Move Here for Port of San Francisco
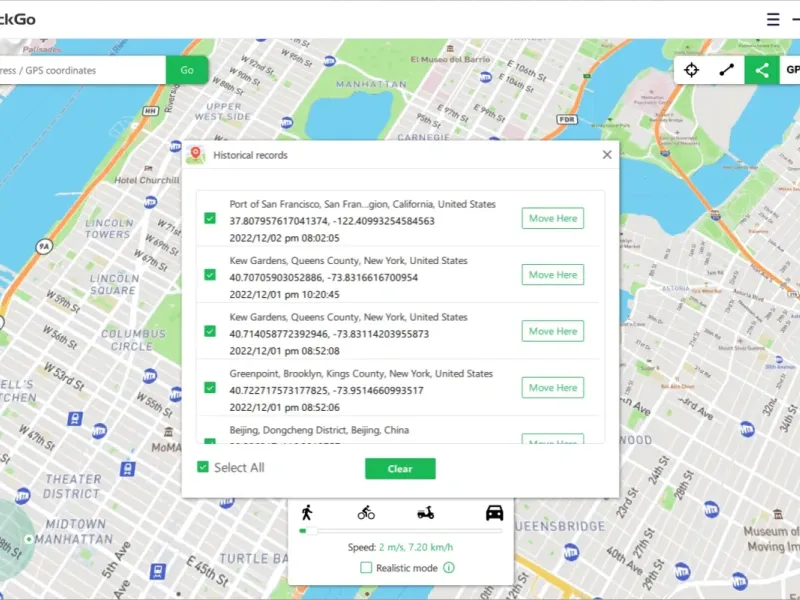This screenshot has height=600, width=800. click(x=553, y=218)
